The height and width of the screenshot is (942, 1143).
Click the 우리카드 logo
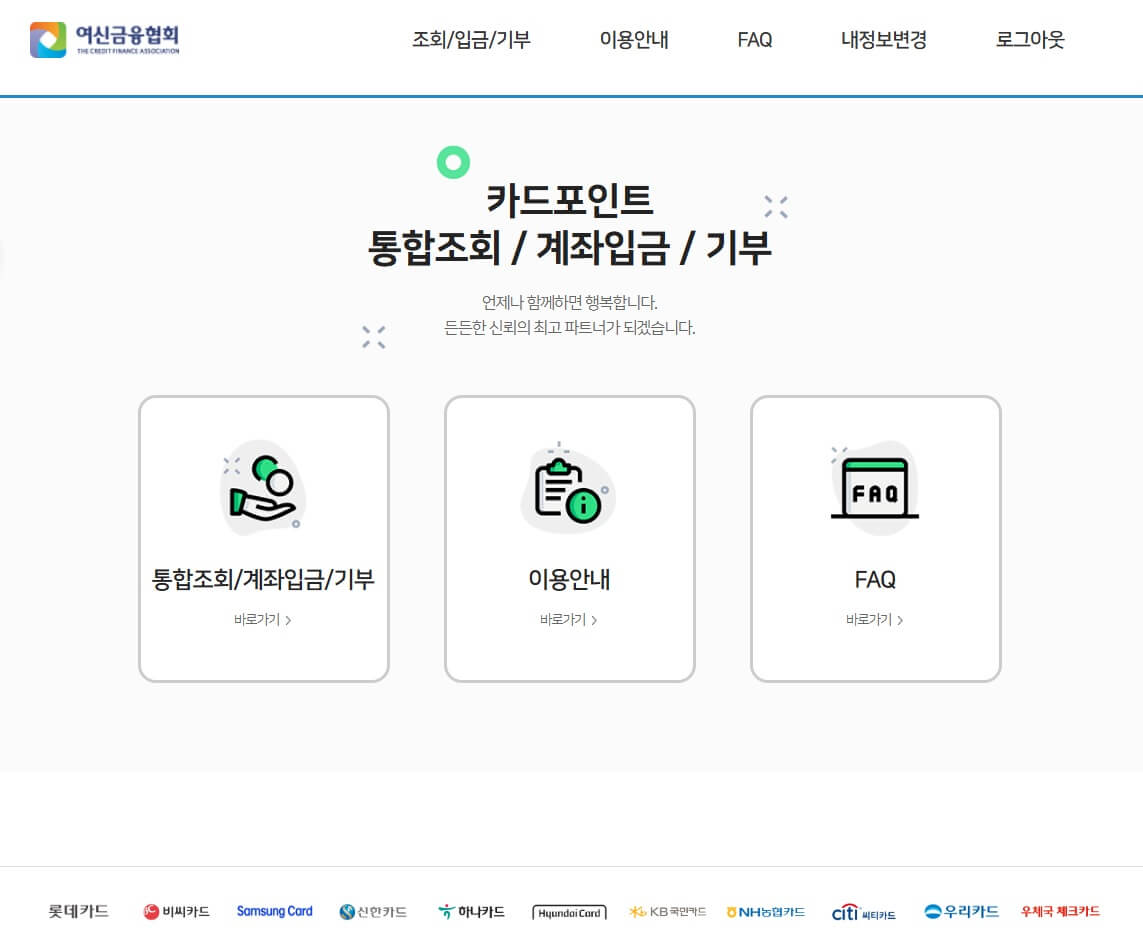point(959,911)
